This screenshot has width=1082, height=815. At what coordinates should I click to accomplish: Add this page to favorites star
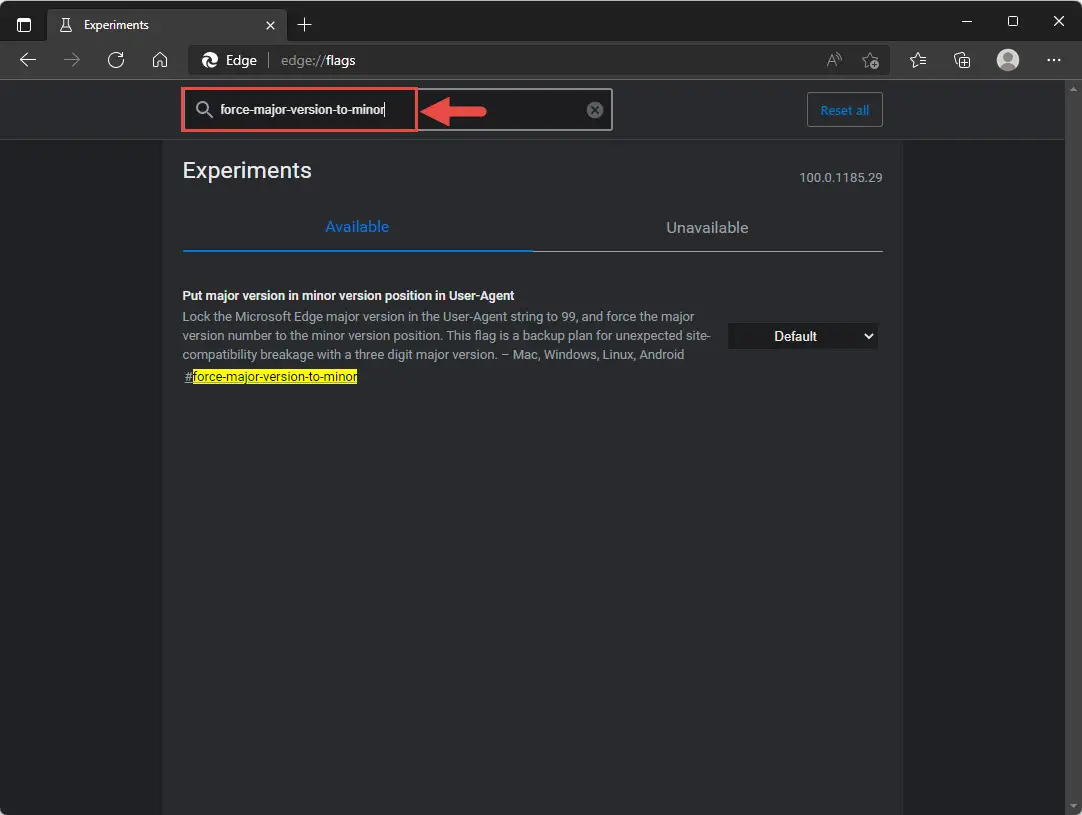[870, 61]
